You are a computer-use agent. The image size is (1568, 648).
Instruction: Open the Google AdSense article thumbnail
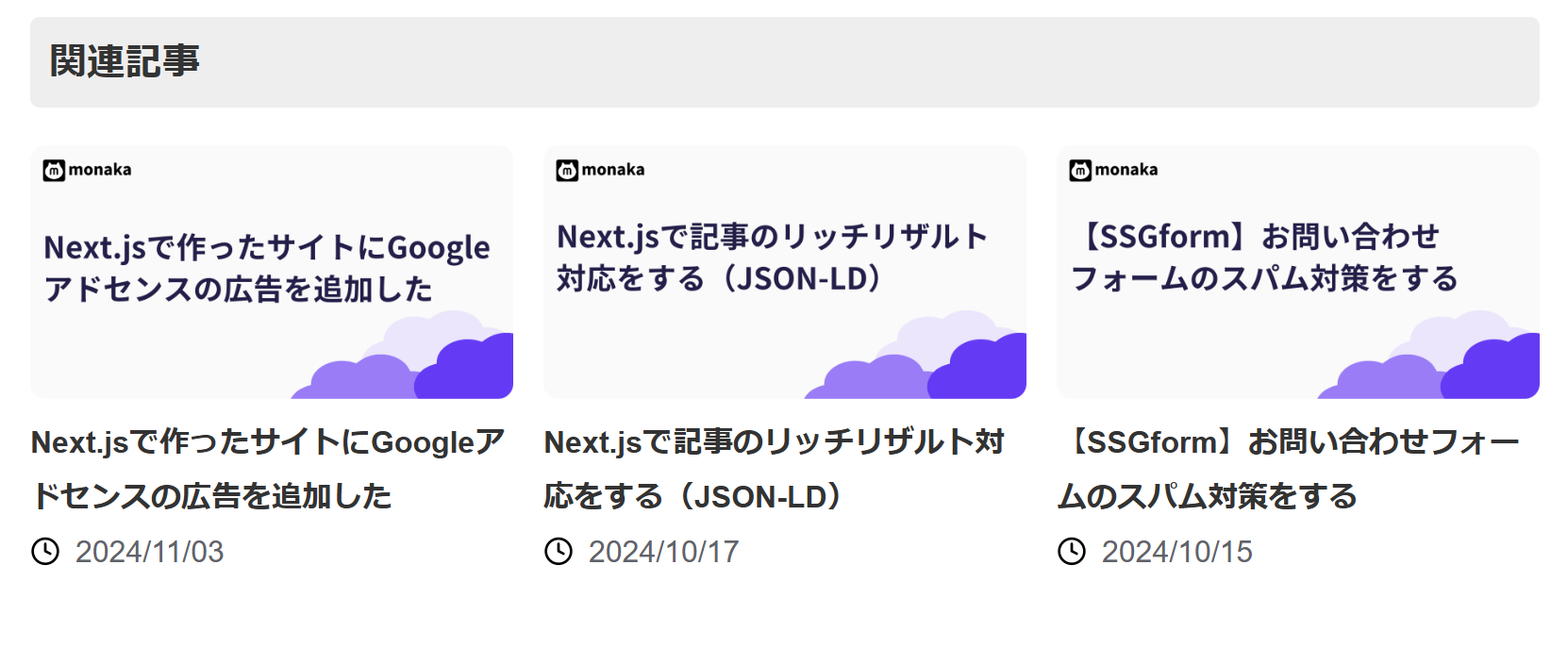tap(272, 272)
